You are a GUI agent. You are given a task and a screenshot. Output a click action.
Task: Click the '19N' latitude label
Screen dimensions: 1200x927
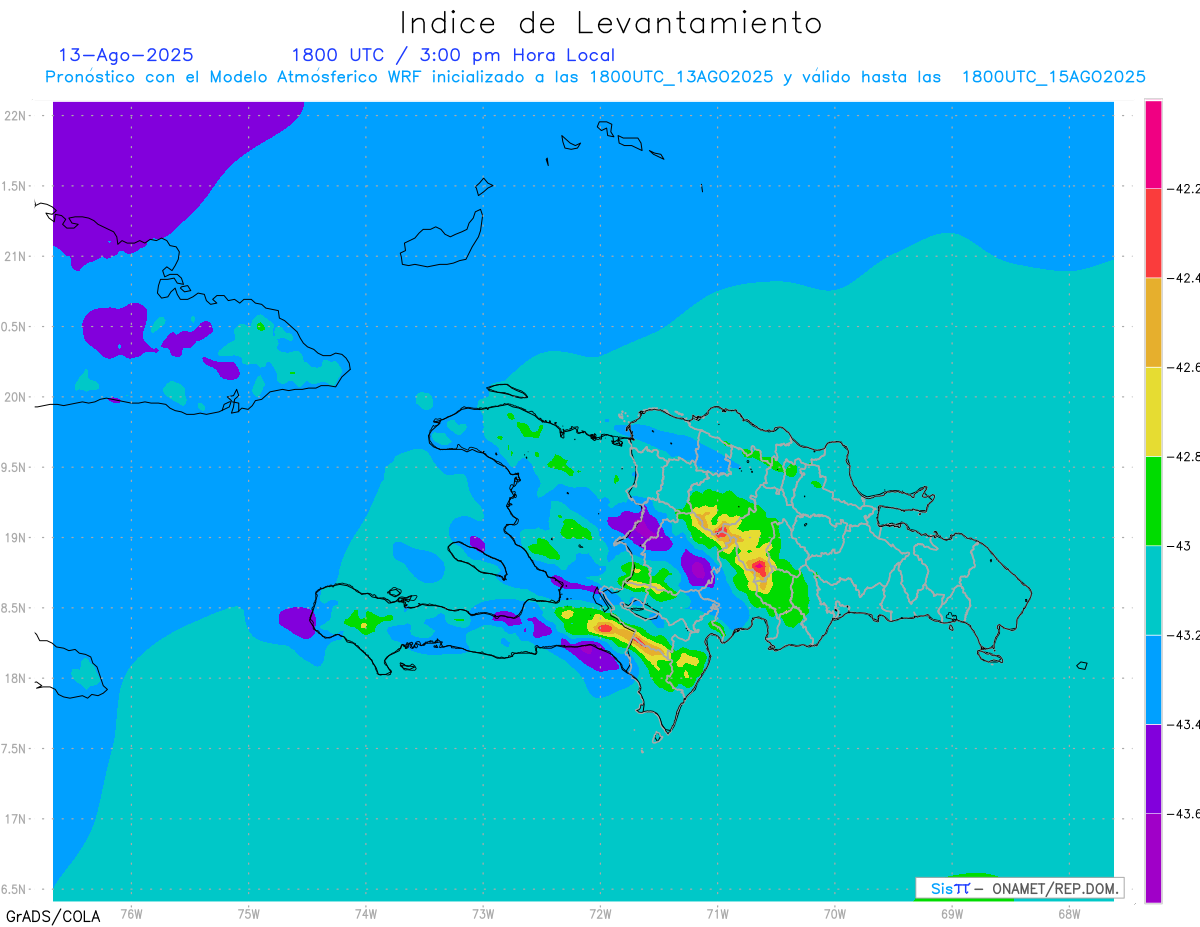16,537
